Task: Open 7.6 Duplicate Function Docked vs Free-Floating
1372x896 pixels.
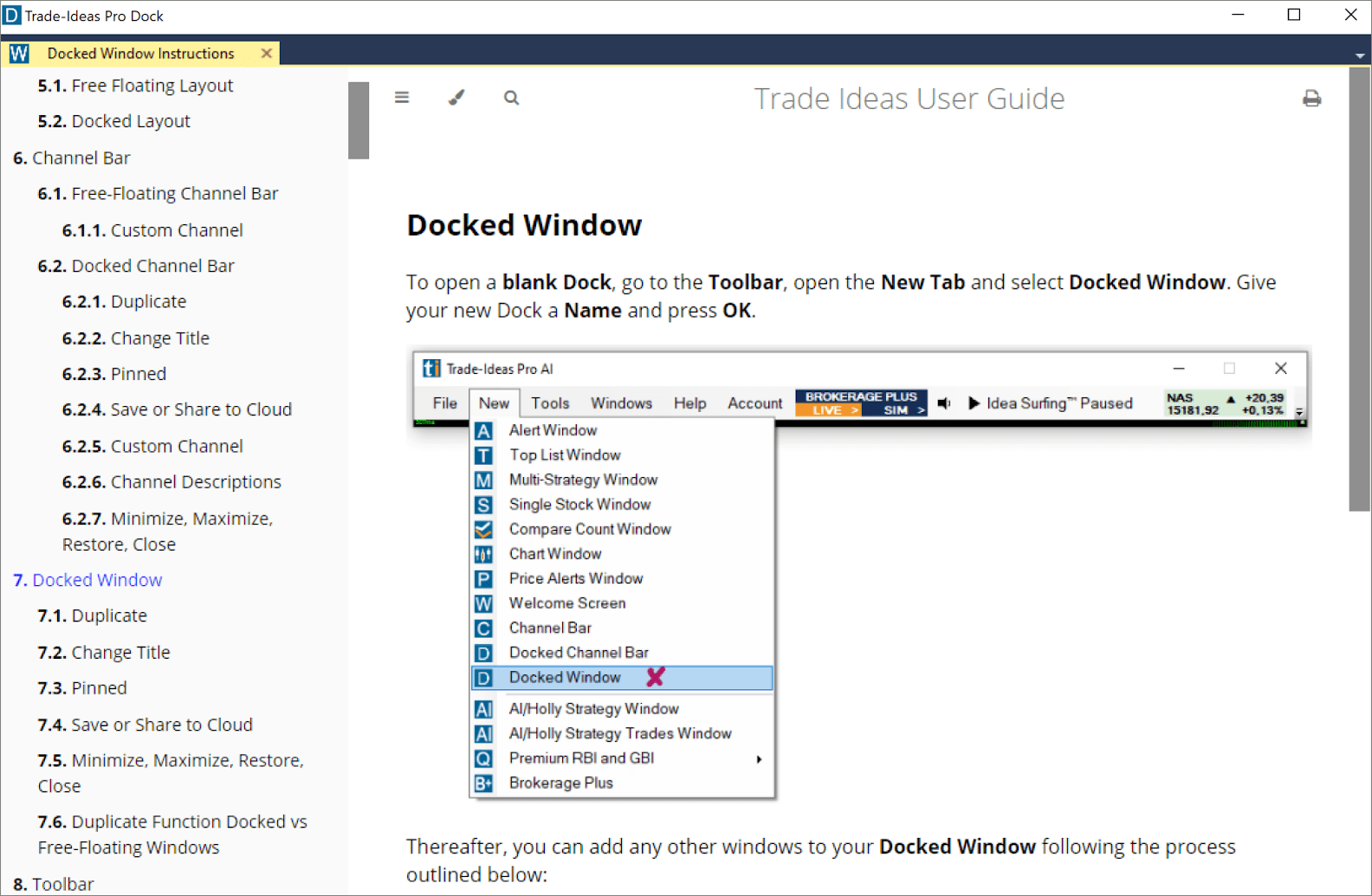Action: [x=172, y=835]
